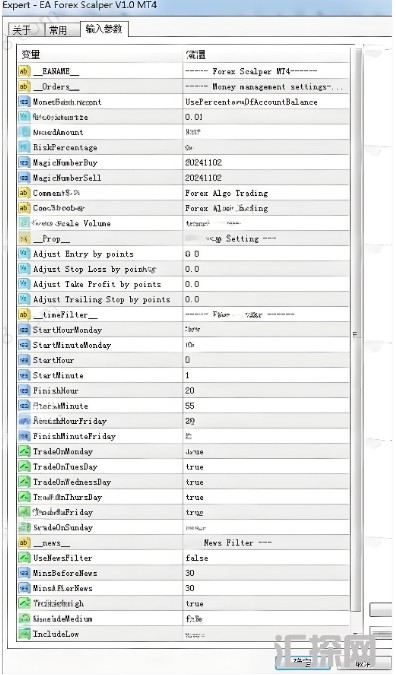This screenshot has width=396, height=675.
Task: Click the icon beside Adjust Entry by points
Action: click(x=24, y=254)
